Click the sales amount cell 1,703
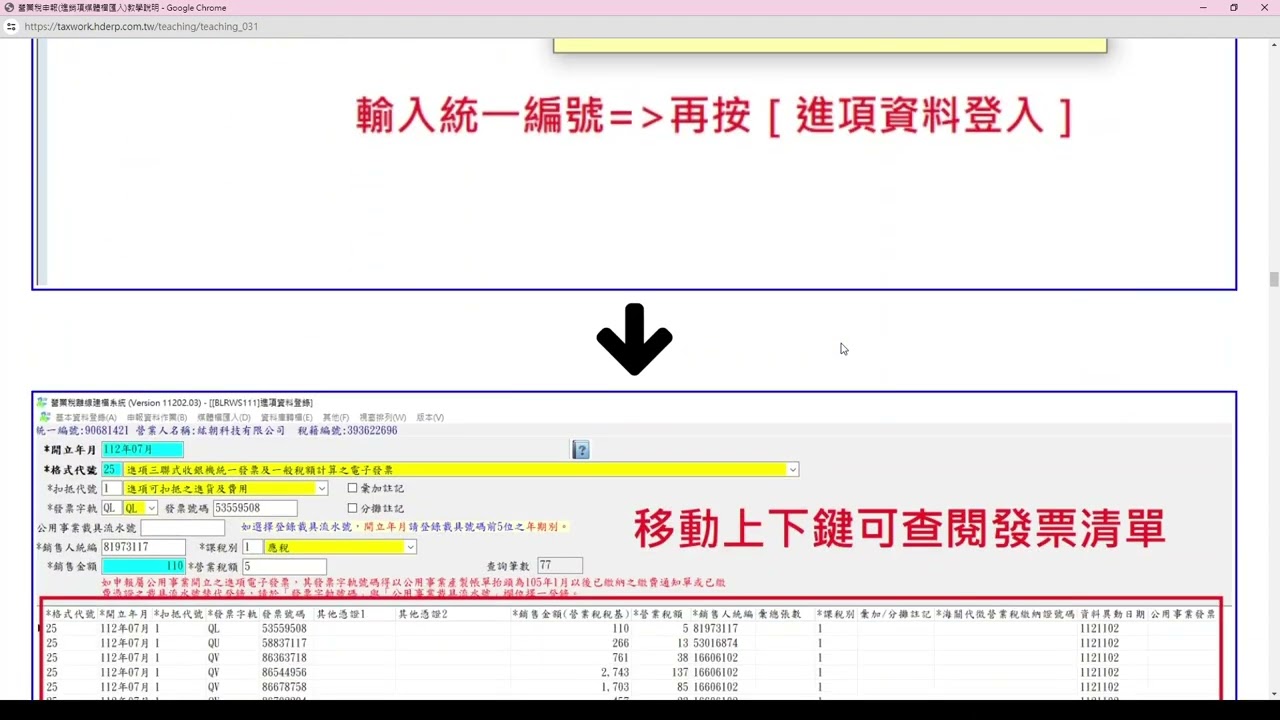 point(615,688)
